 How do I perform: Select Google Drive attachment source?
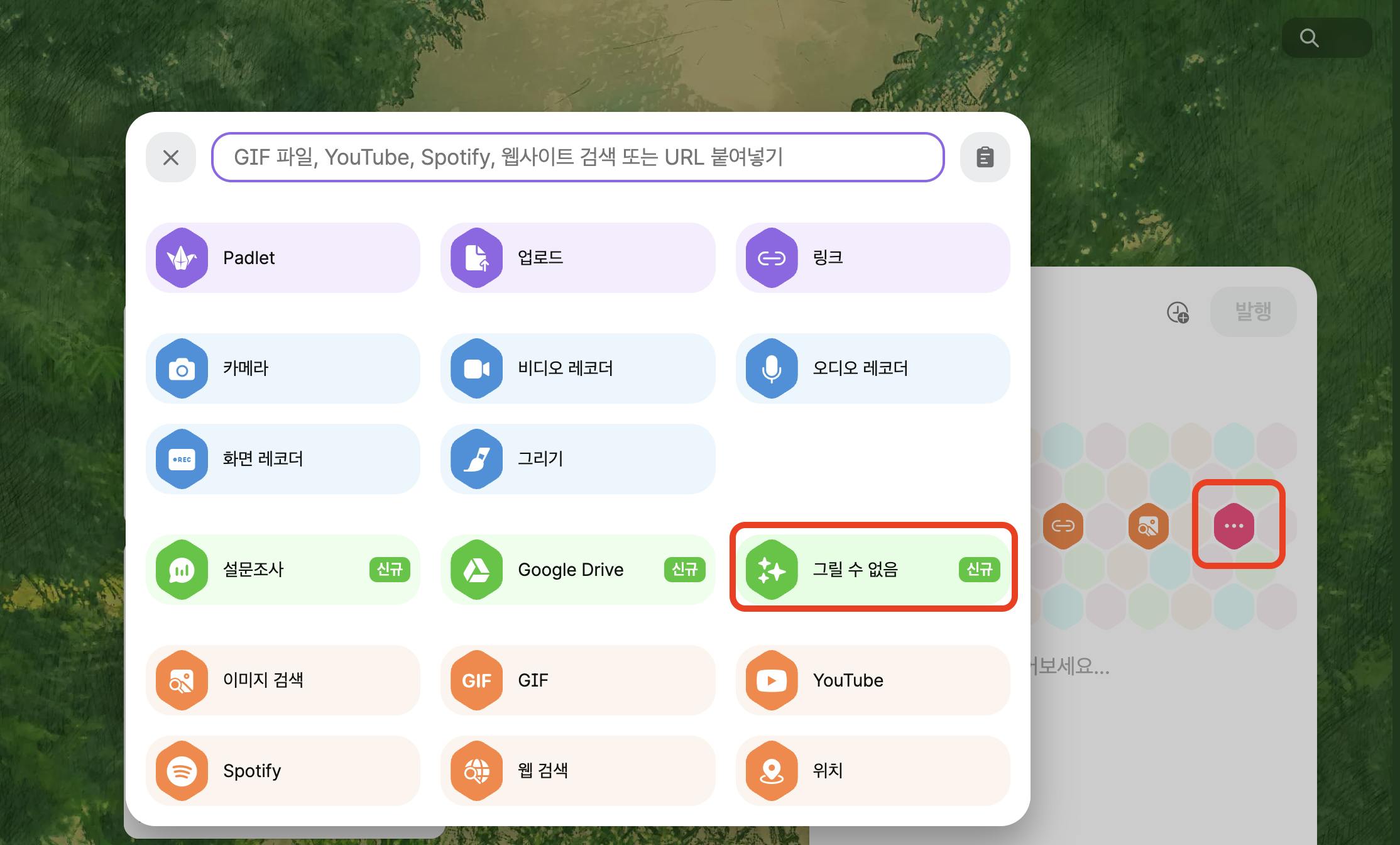[x=577, y=570]
